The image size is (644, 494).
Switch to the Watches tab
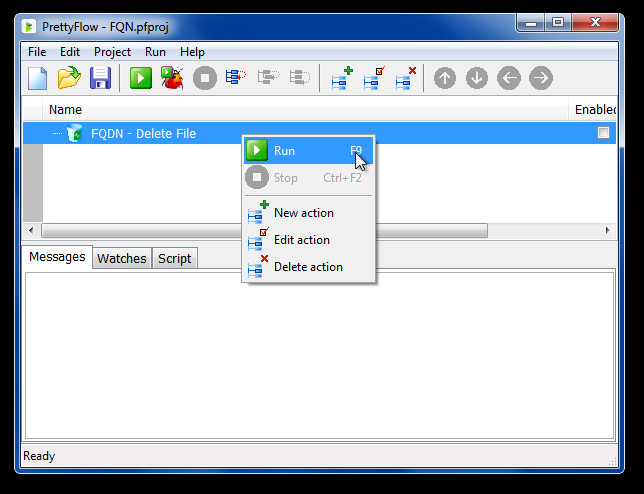(122, 258)
